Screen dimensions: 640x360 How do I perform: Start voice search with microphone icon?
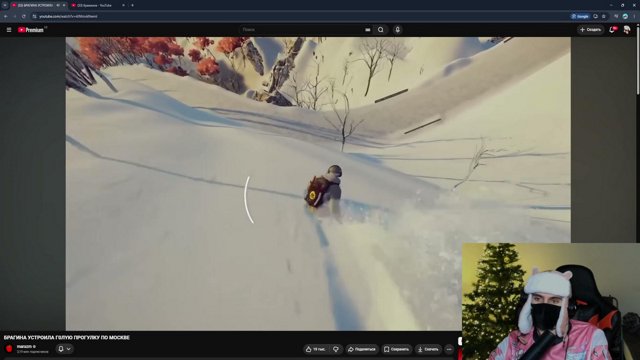tap(398, 30)
